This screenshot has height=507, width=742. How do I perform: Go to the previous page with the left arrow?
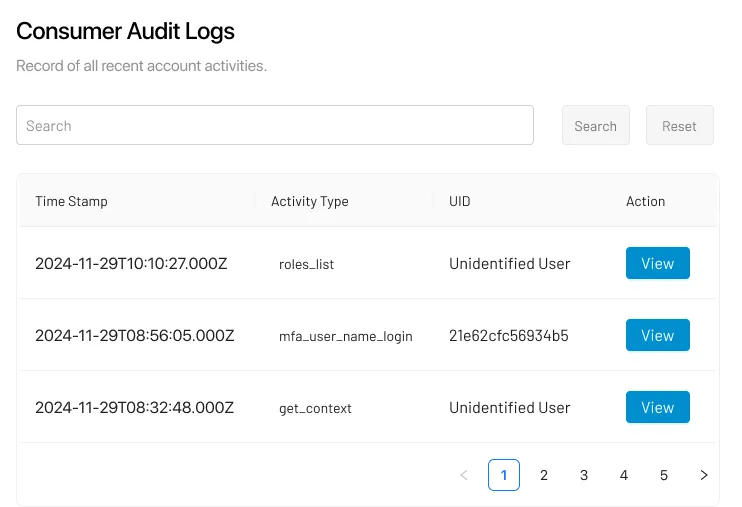[x=464, y=475]
